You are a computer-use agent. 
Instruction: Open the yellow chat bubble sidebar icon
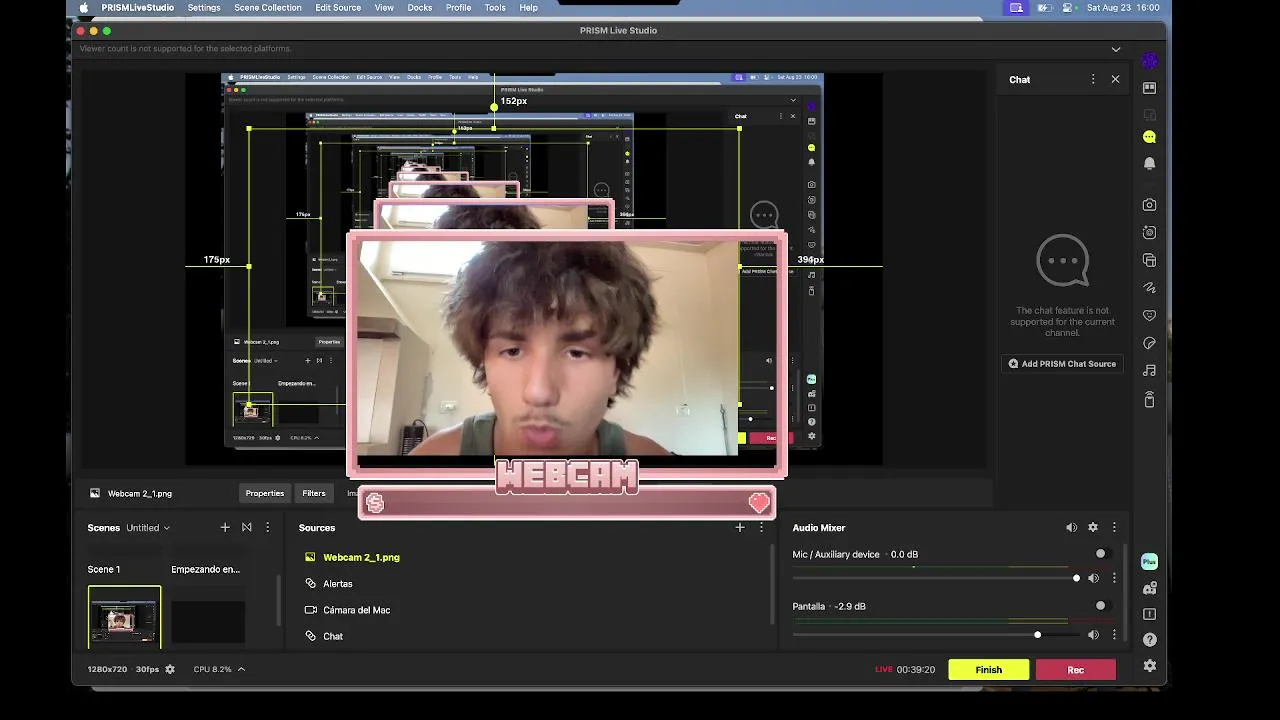pyautogui.click(x=1149, y=137)
